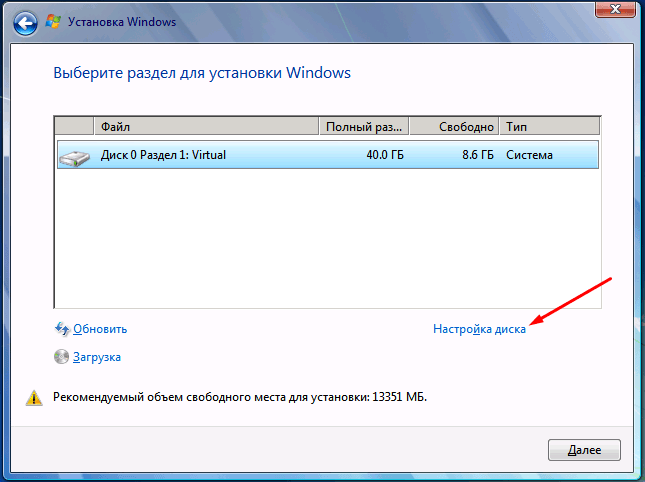Click the hard drive icon for Disk 0
Viewport: 645px width, 482px height.
[x=74, y=158]
